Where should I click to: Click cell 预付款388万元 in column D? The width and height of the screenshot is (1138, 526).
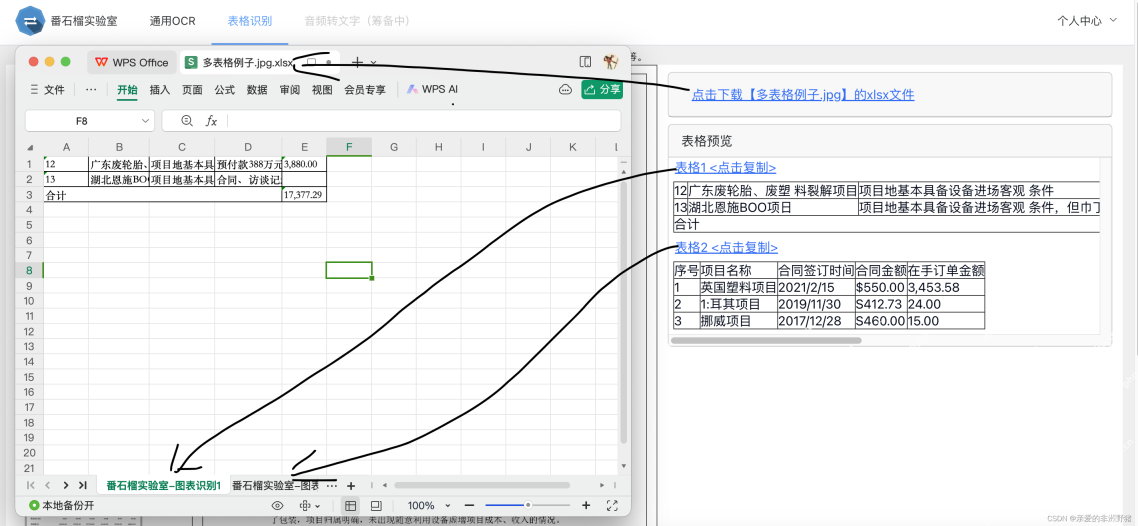[x=248, y=165]
